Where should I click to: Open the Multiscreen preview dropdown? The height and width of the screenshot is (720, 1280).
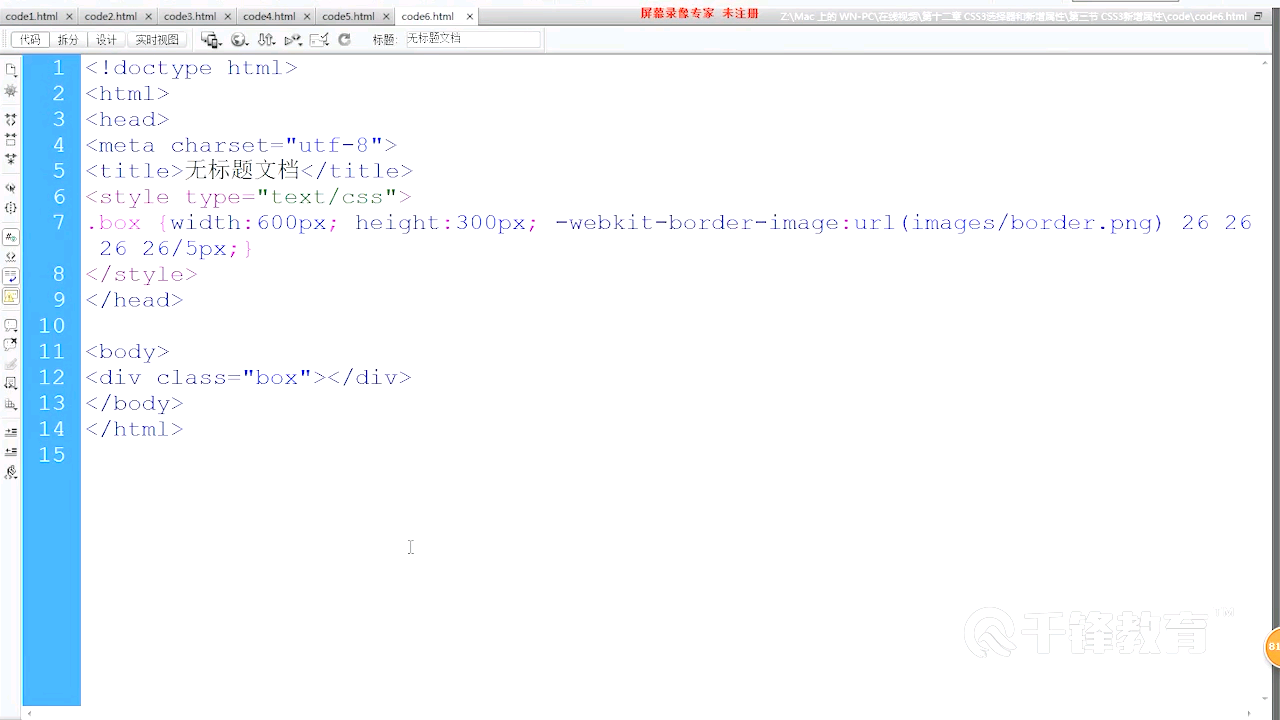pos(211,39)
